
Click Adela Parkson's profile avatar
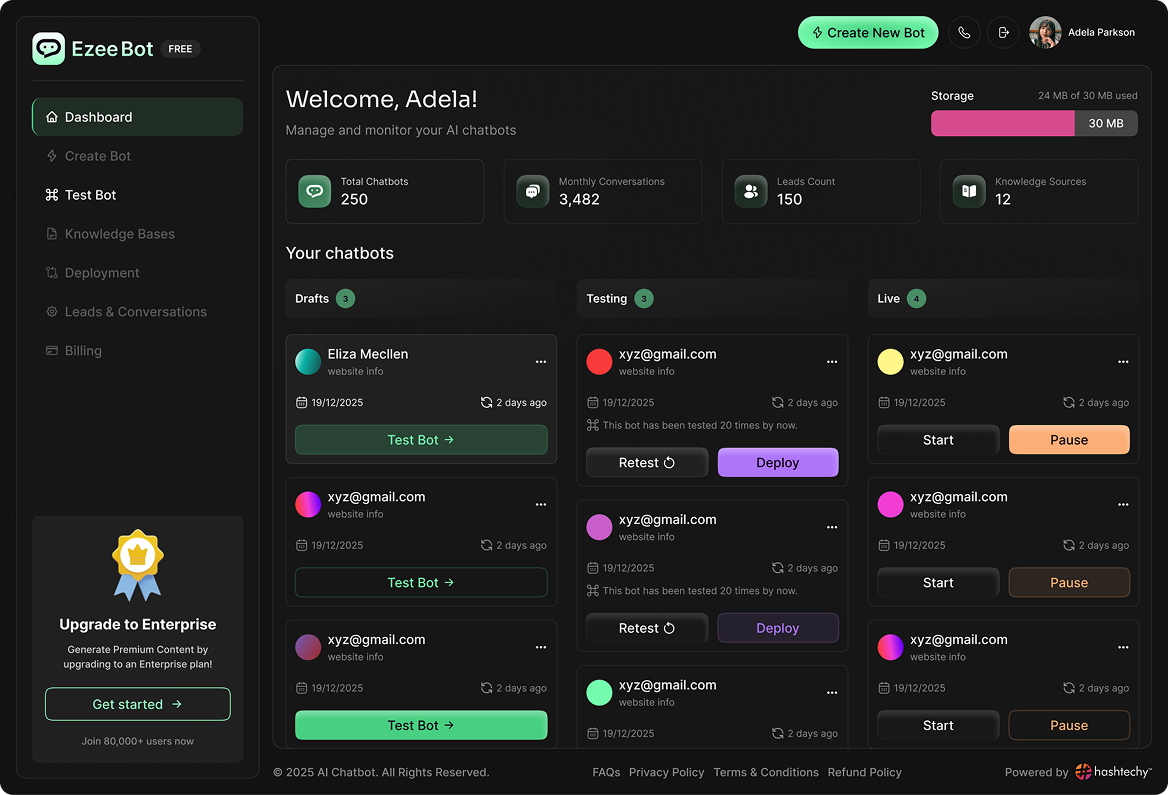(x=1045, y=32)
